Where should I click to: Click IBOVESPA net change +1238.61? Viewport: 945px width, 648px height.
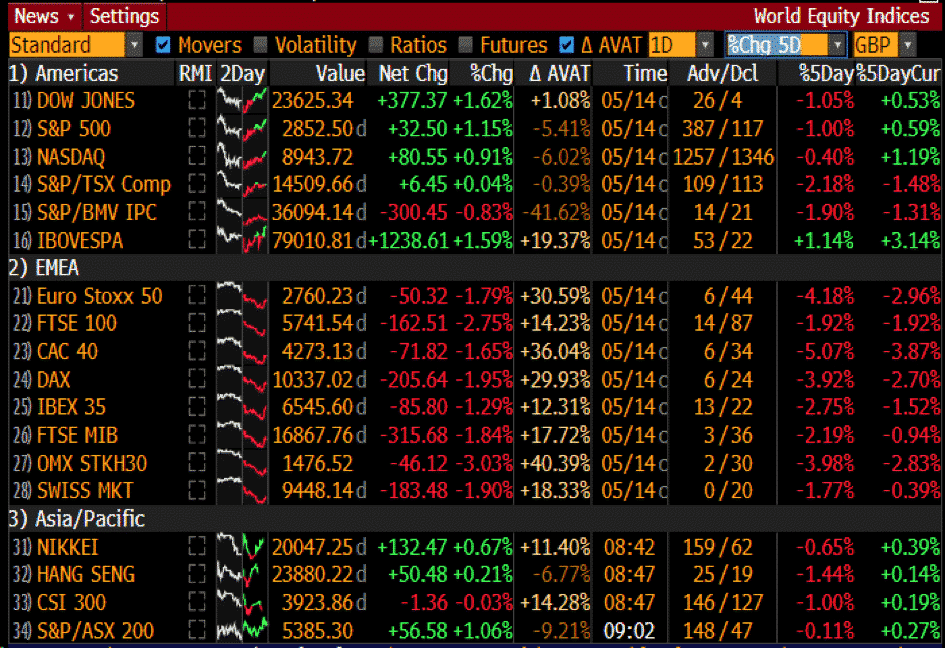(409, 240)
